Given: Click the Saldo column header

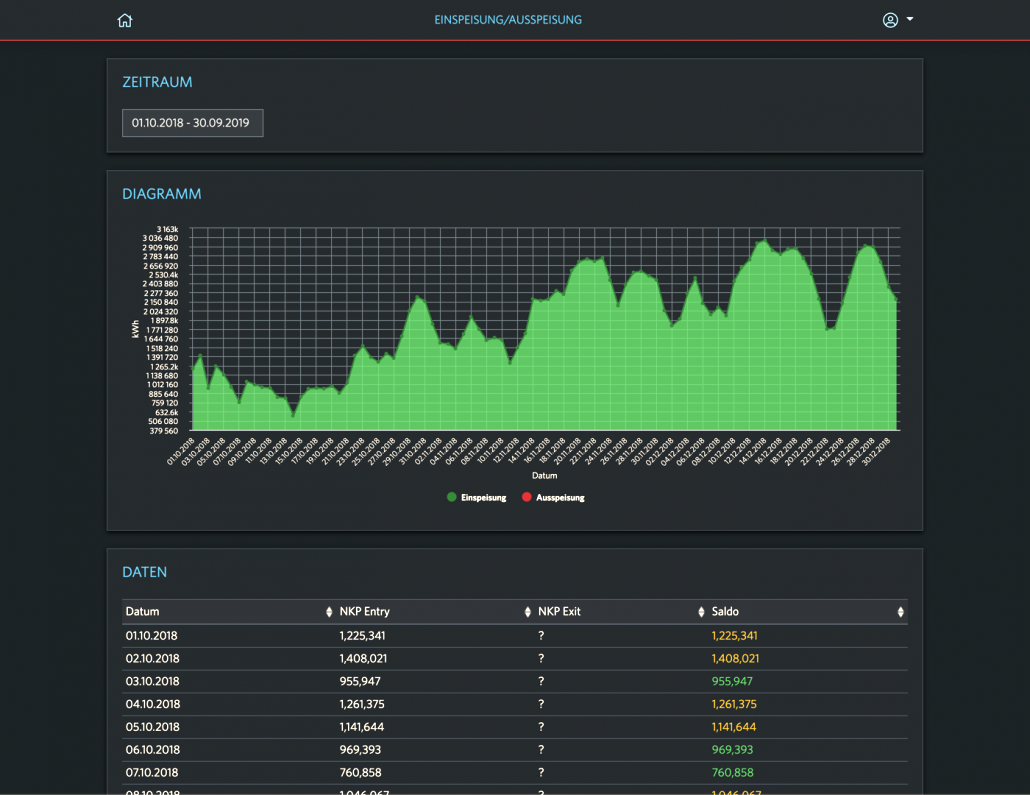Looking at the screenshot, I should (x=725, y=612).
